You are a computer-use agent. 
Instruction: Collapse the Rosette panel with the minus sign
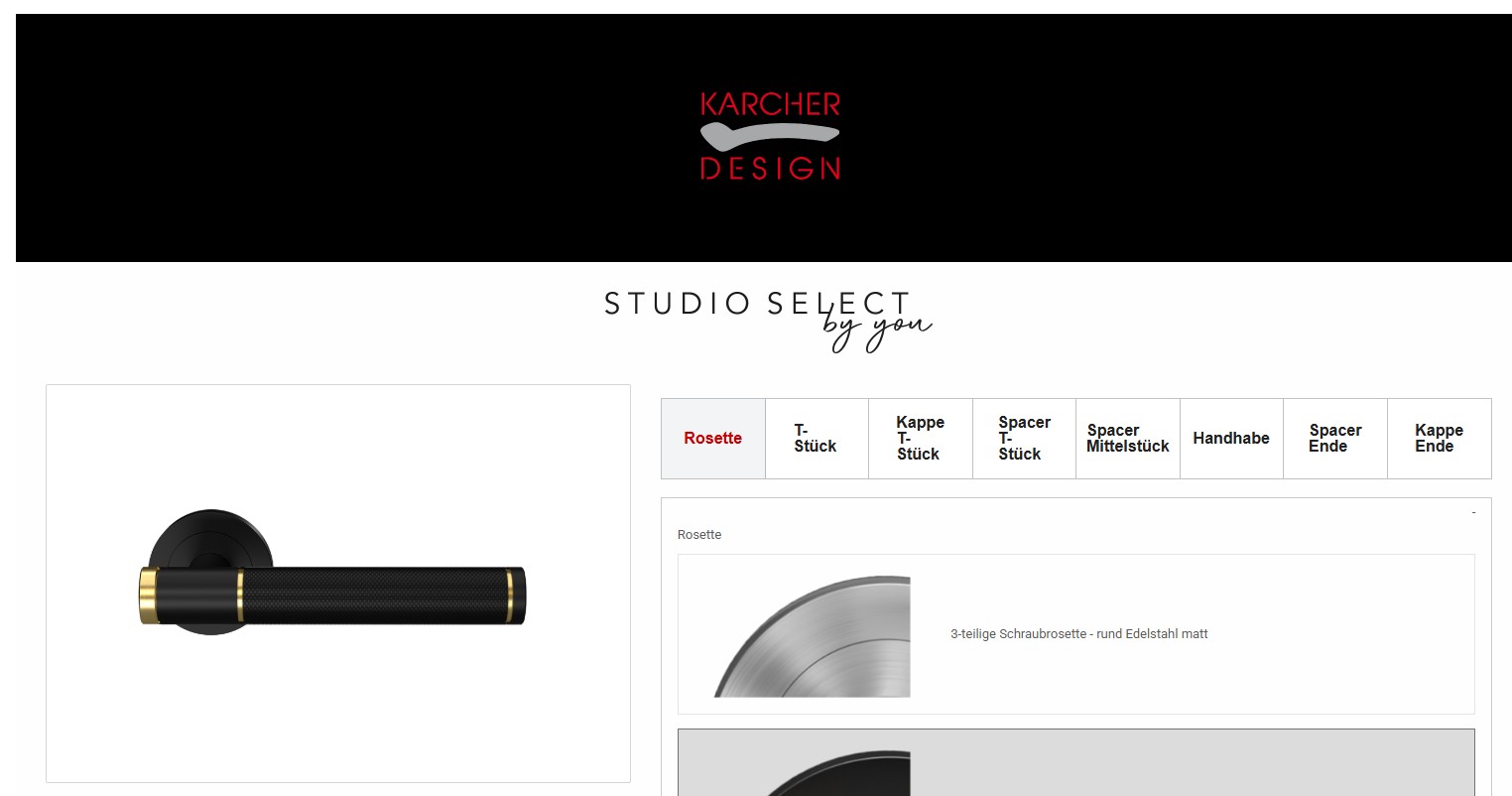click(x=1473, y=512)
